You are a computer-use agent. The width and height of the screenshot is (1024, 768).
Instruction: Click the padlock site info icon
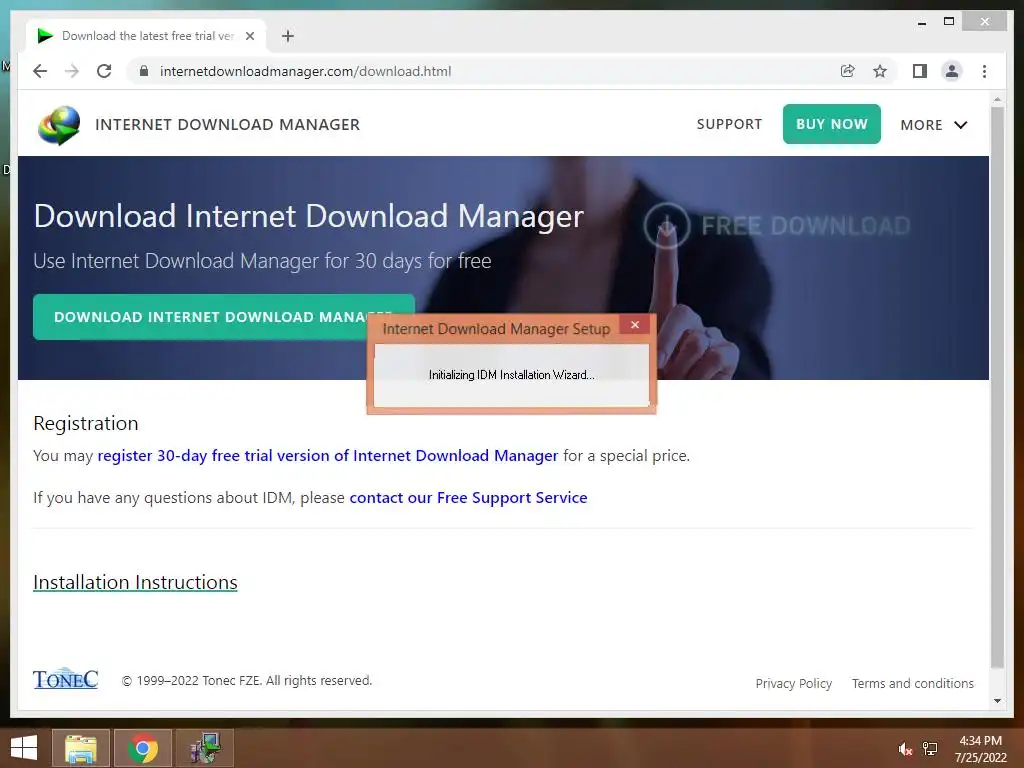[x=144, y=71]
